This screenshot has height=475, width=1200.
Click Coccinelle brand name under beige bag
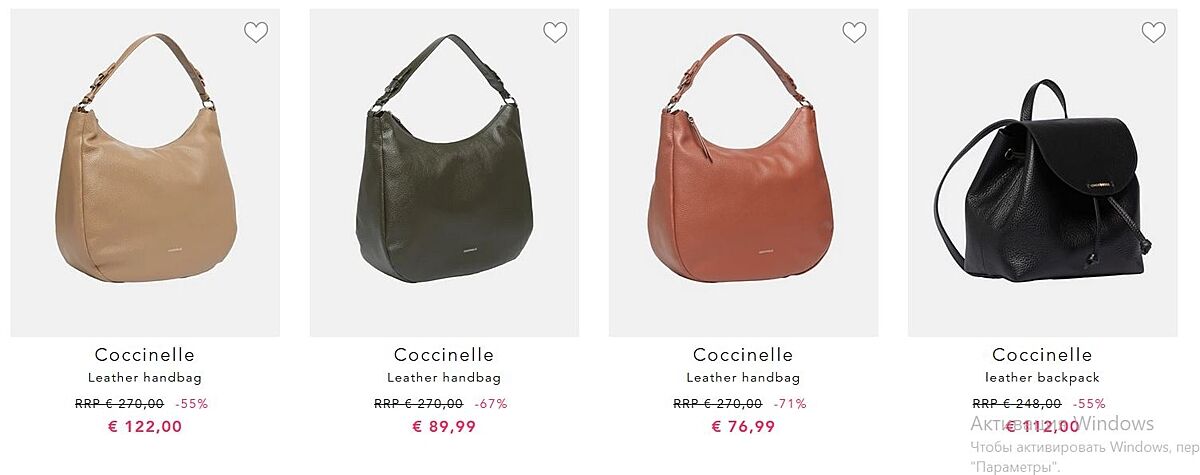[x=145, y=355]
